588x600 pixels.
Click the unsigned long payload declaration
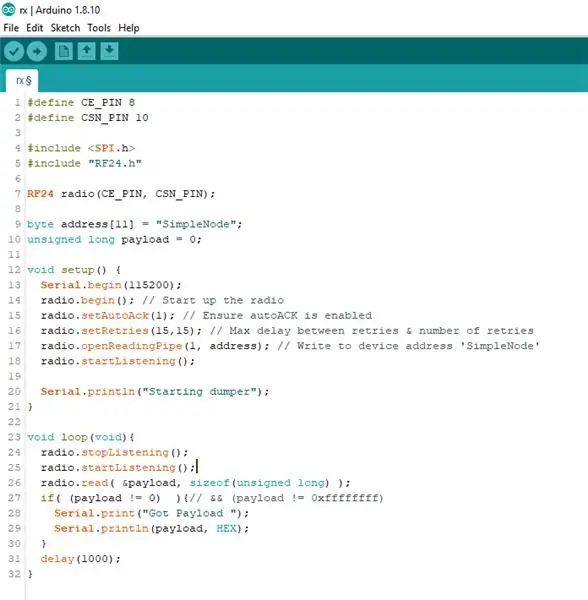[114, 240]
